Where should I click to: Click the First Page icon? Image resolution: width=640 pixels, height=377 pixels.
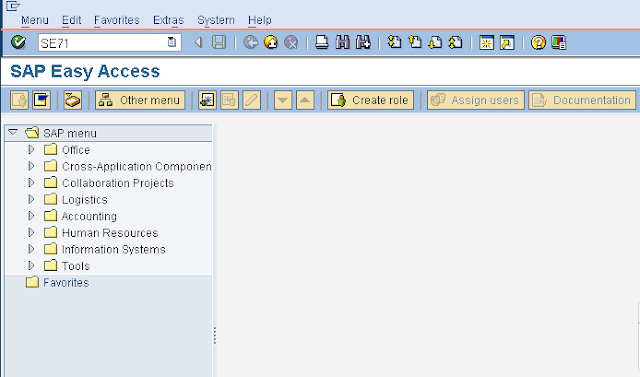coord(394,42)
